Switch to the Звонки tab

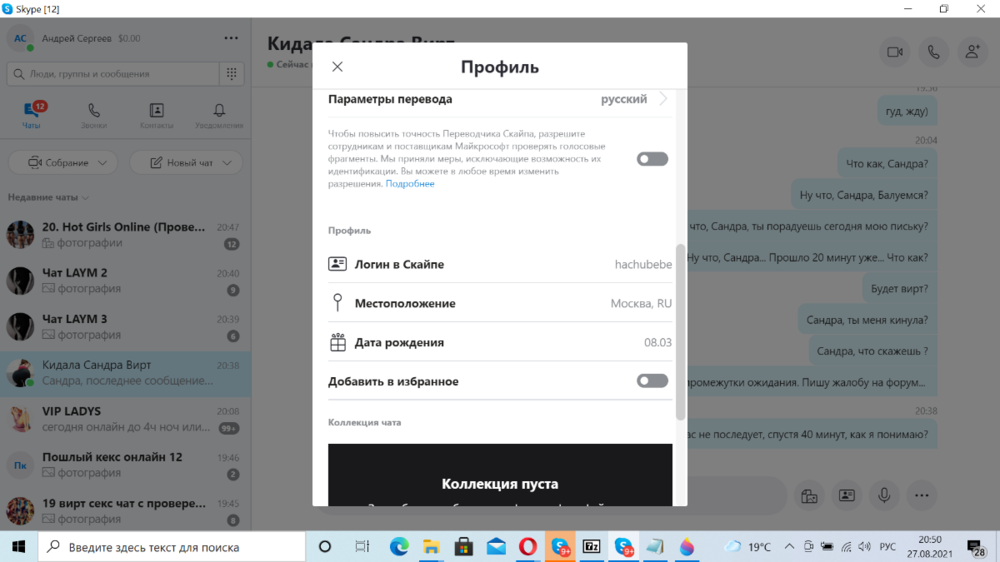point(94,115)
